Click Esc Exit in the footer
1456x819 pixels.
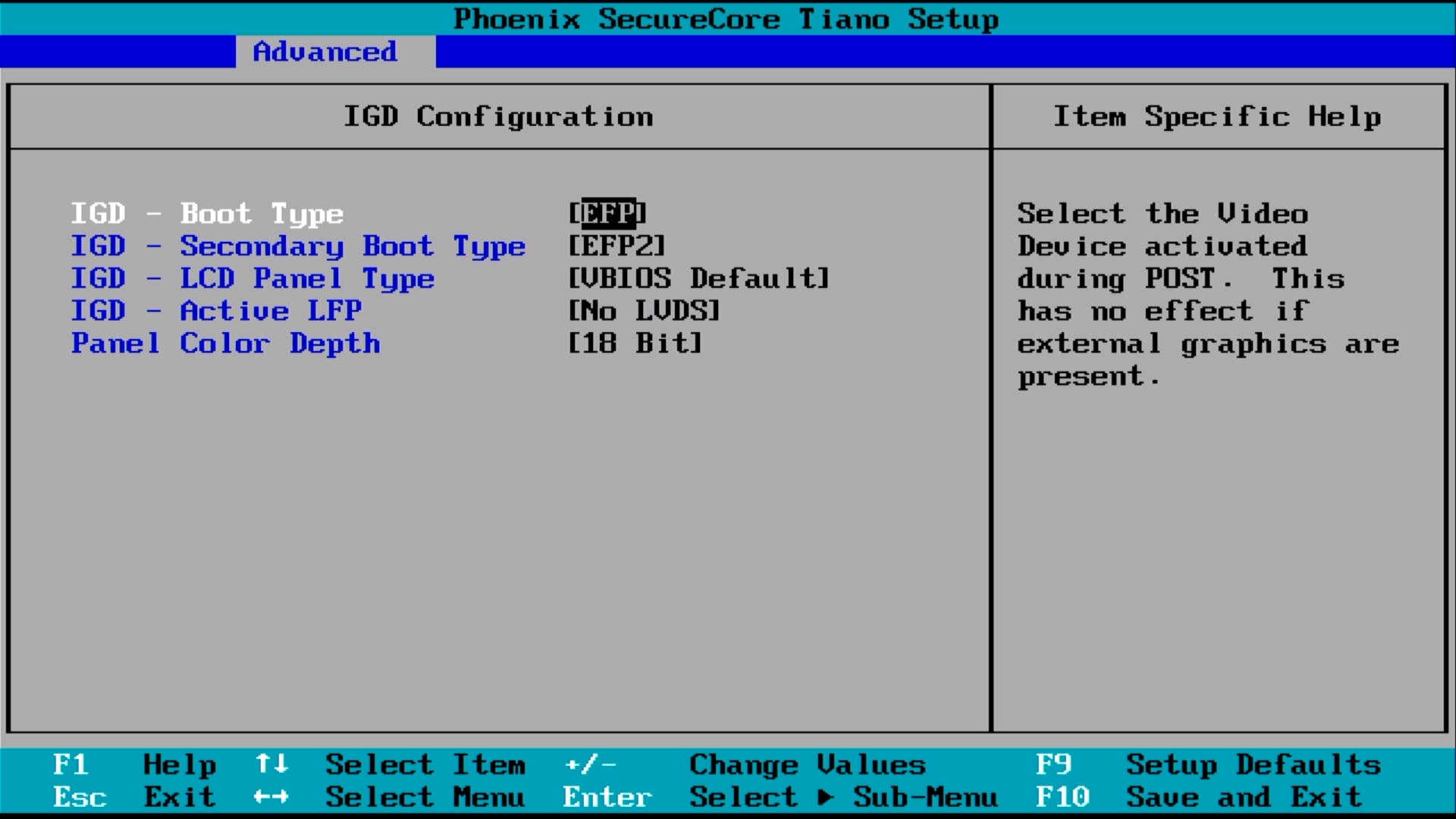[135, 797]
